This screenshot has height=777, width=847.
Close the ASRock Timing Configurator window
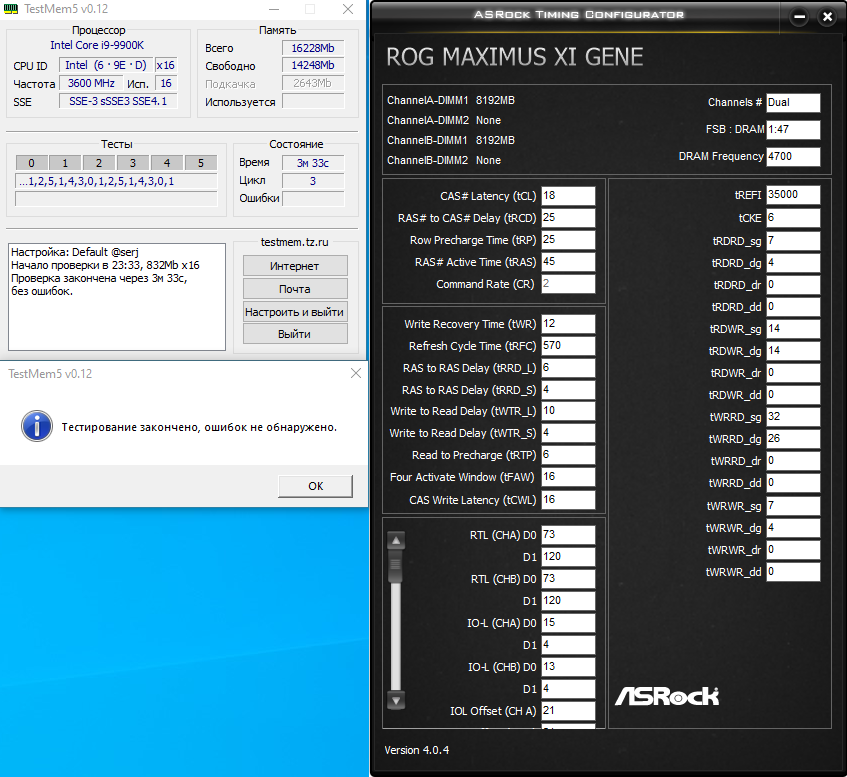827,17
